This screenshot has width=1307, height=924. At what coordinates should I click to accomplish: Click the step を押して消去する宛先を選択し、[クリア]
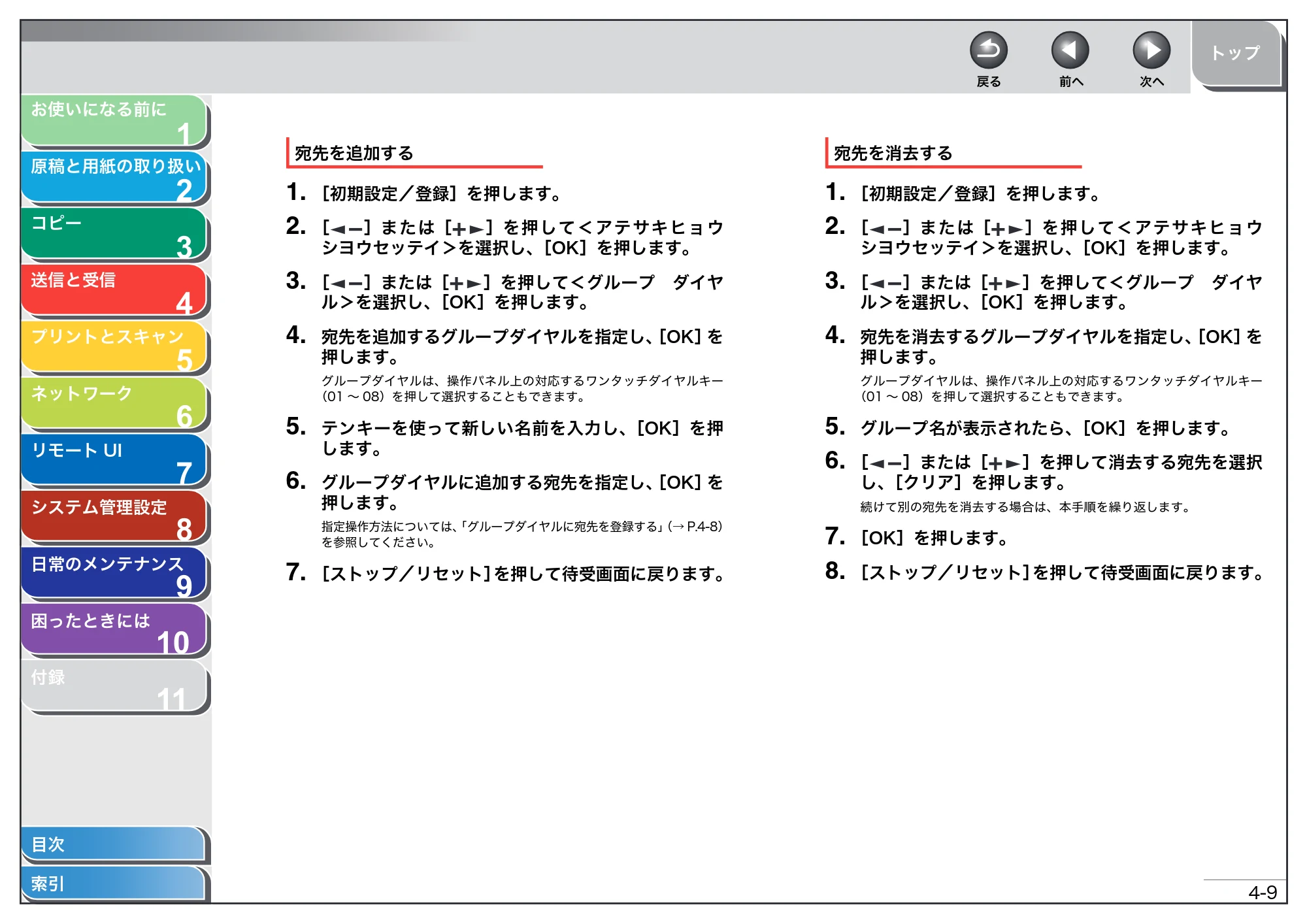click(x=1061, y=472)
